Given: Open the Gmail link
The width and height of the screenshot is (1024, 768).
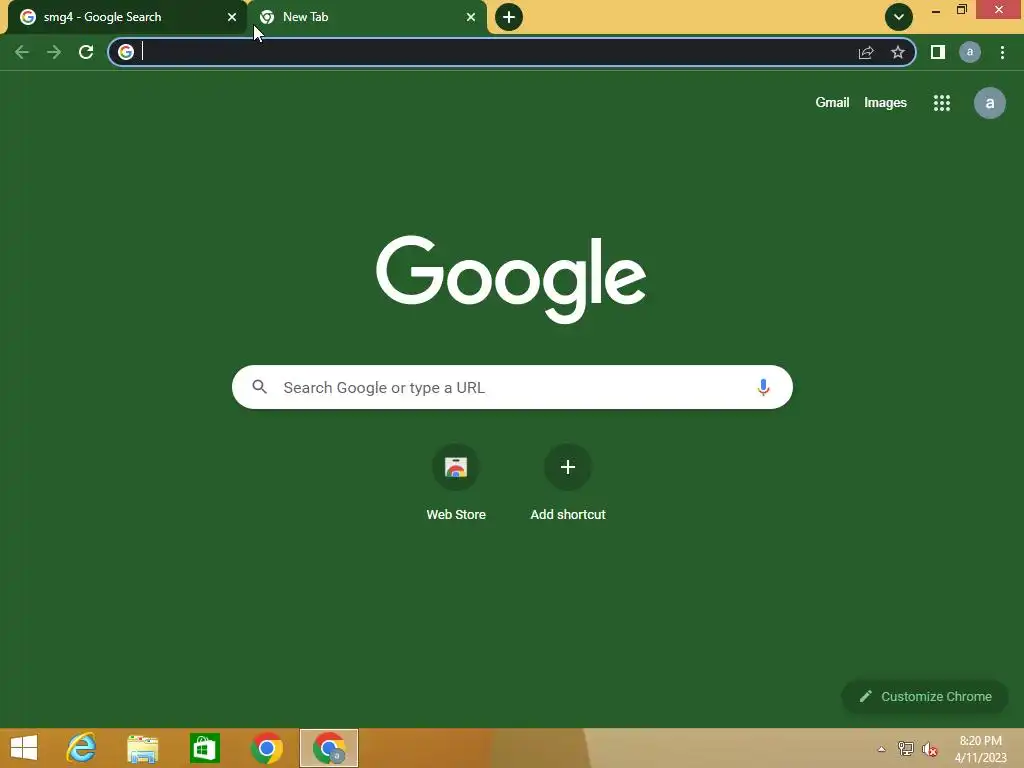Looking at the screenshot, I should [832, 103].
